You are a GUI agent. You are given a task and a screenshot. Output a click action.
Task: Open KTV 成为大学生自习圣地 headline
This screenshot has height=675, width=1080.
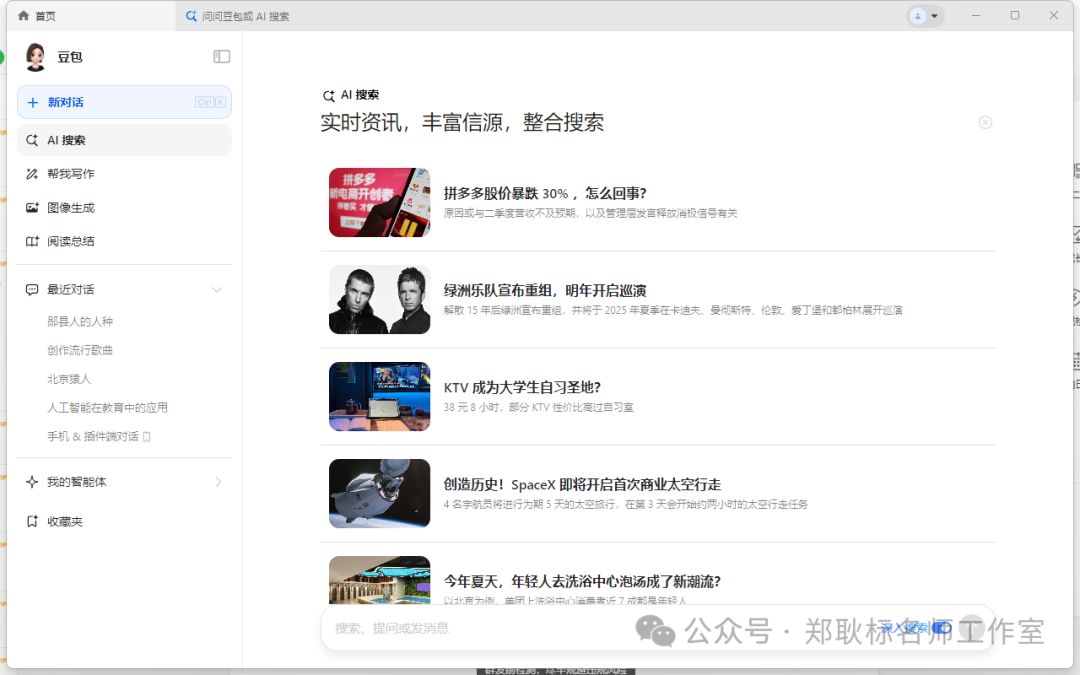click(522, 387)
